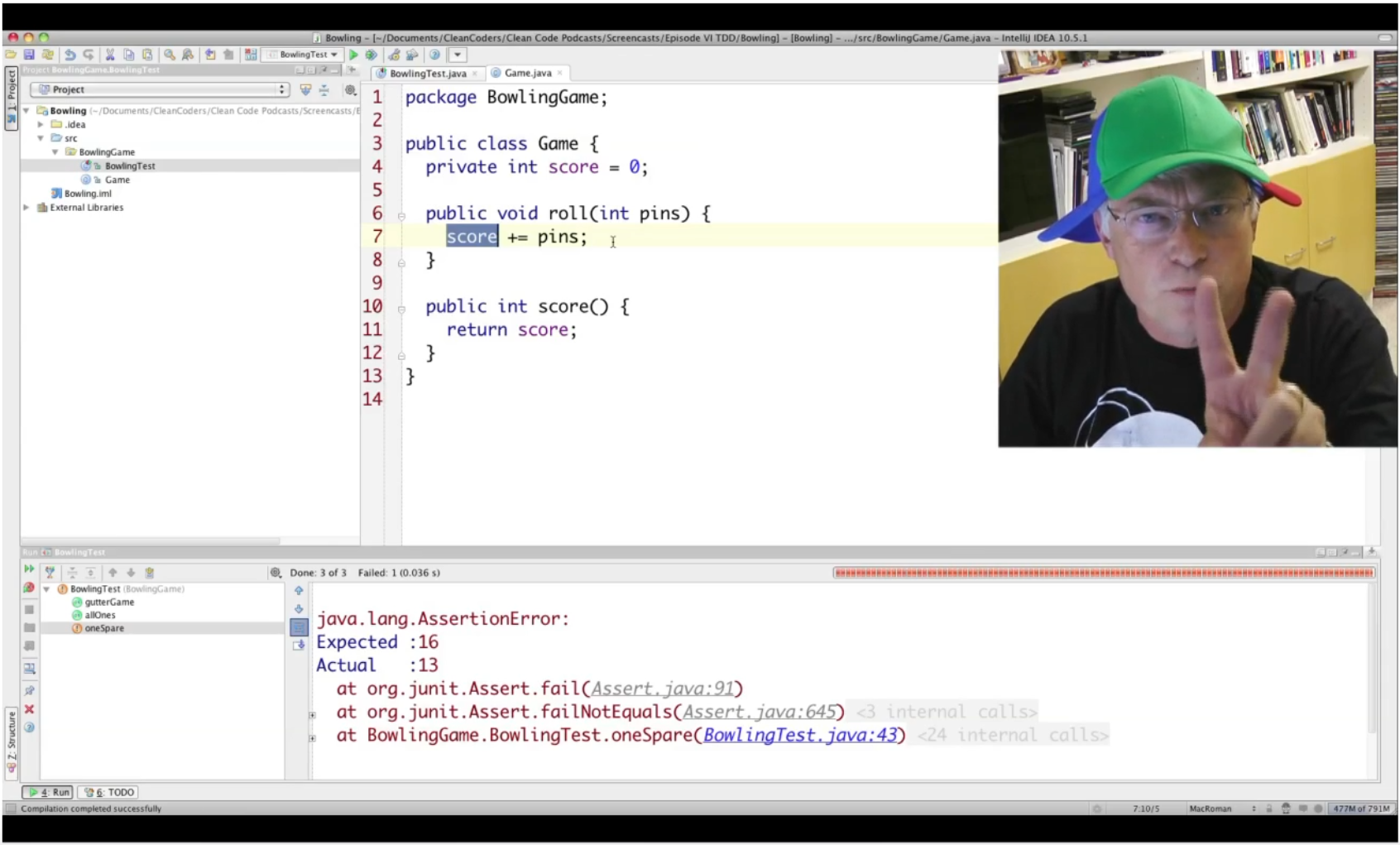1400x845 pixels.
Task: Collapse BowlingTest node in test results
Action: pyautogui.click(x=47, y=589)
